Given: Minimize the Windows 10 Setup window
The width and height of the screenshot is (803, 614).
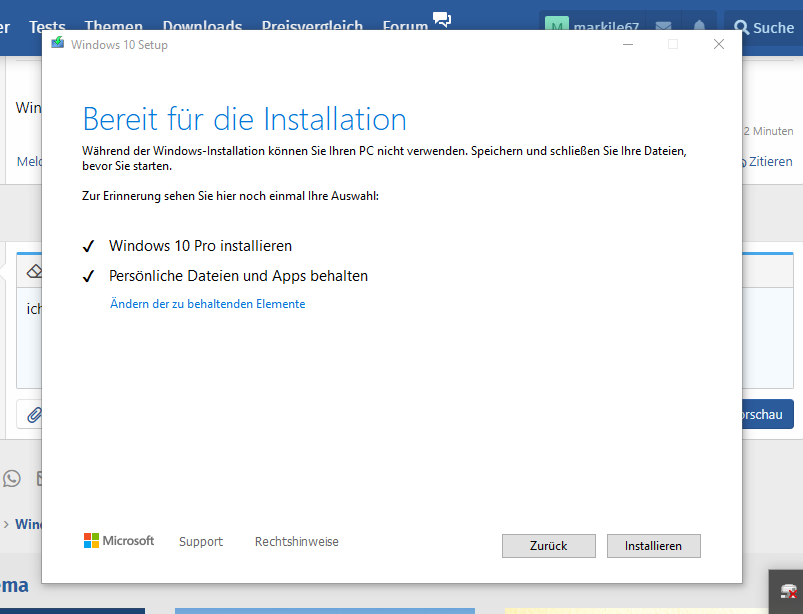Looking at the screenshot, I should click(628, 45).
